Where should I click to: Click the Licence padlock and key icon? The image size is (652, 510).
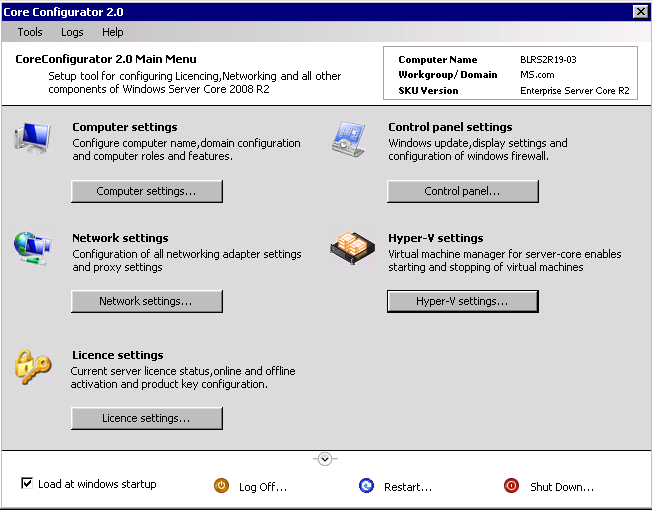pyautogui.click(x=33, y=367)
